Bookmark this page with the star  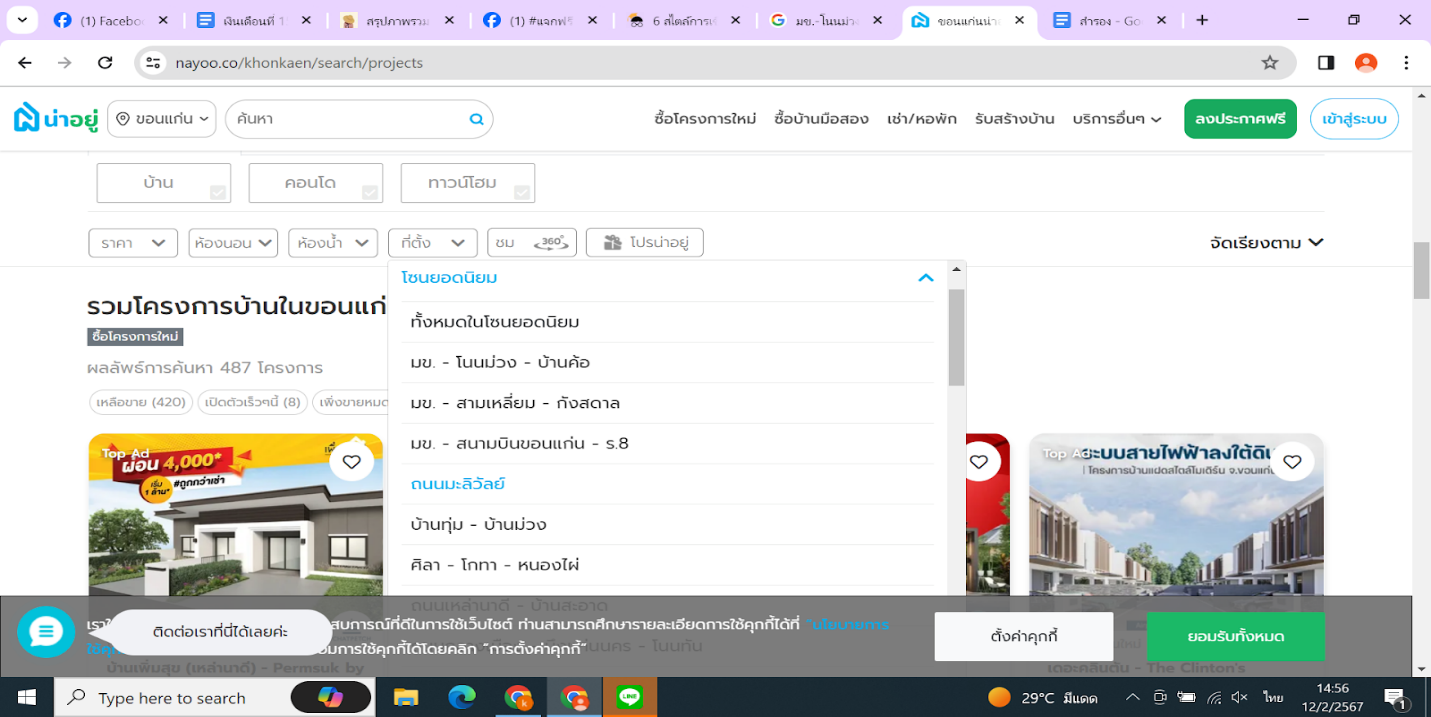1270,62
